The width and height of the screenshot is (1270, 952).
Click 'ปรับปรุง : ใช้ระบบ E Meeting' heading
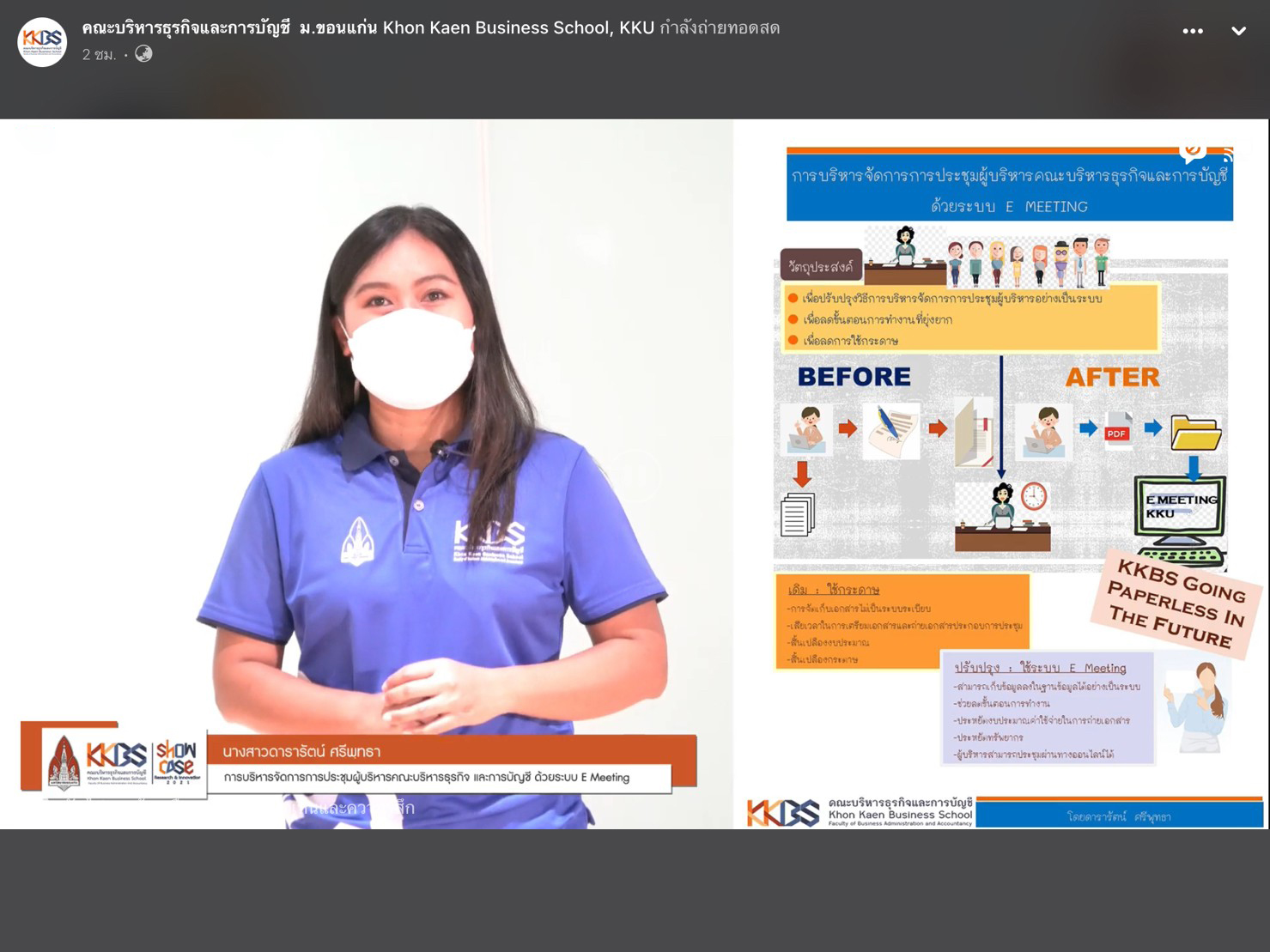1040,668
